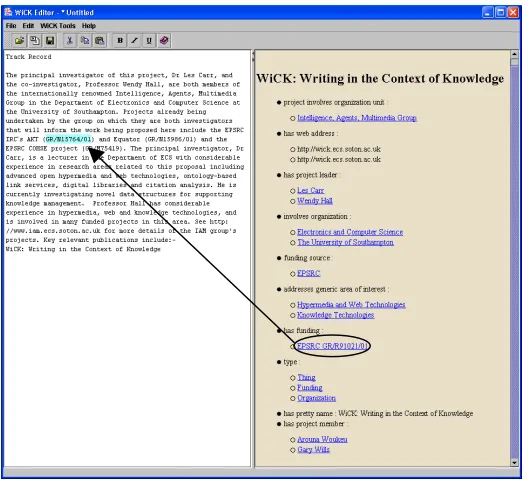Click the 'Track Record' heading in the editor

click(29, 57)
